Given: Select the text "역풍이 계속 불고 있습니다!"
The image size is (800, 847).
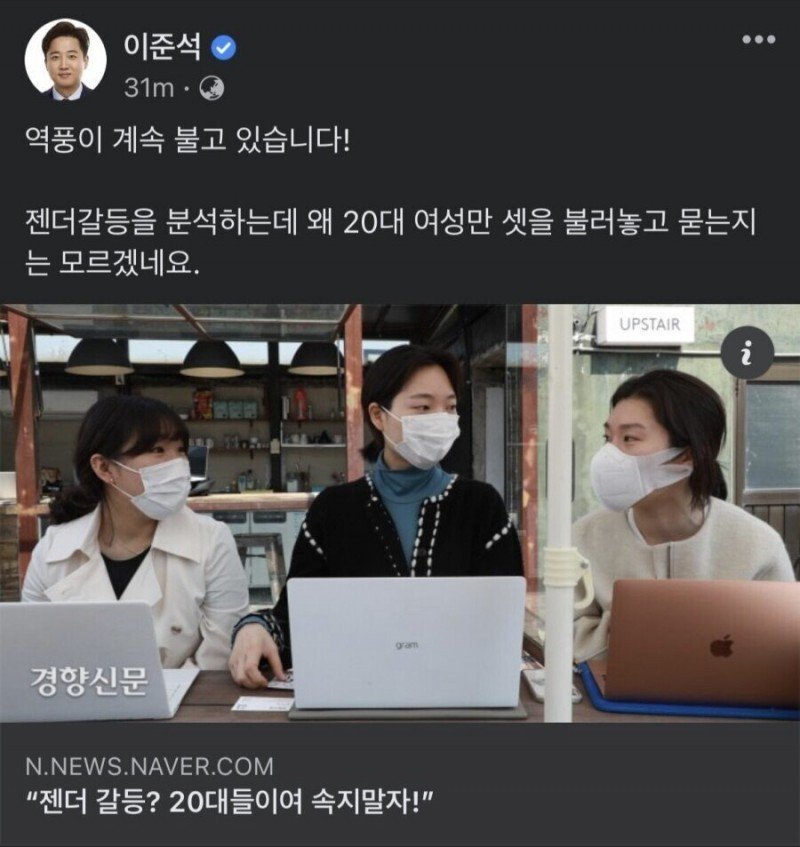Looking at the screenshot, I should [188, 142].
